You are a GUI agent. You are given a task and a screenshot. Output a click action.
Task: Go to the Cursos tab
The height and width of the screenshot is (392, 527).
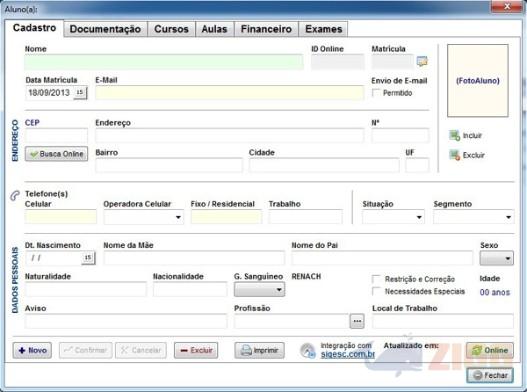[171, 29]
